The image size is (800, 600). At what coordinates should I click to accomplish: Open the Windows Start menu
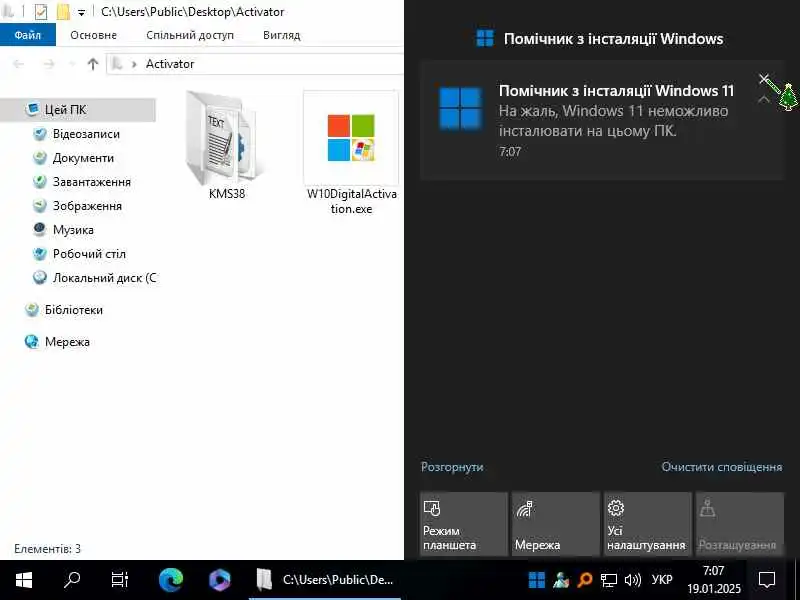pos(23,580)
